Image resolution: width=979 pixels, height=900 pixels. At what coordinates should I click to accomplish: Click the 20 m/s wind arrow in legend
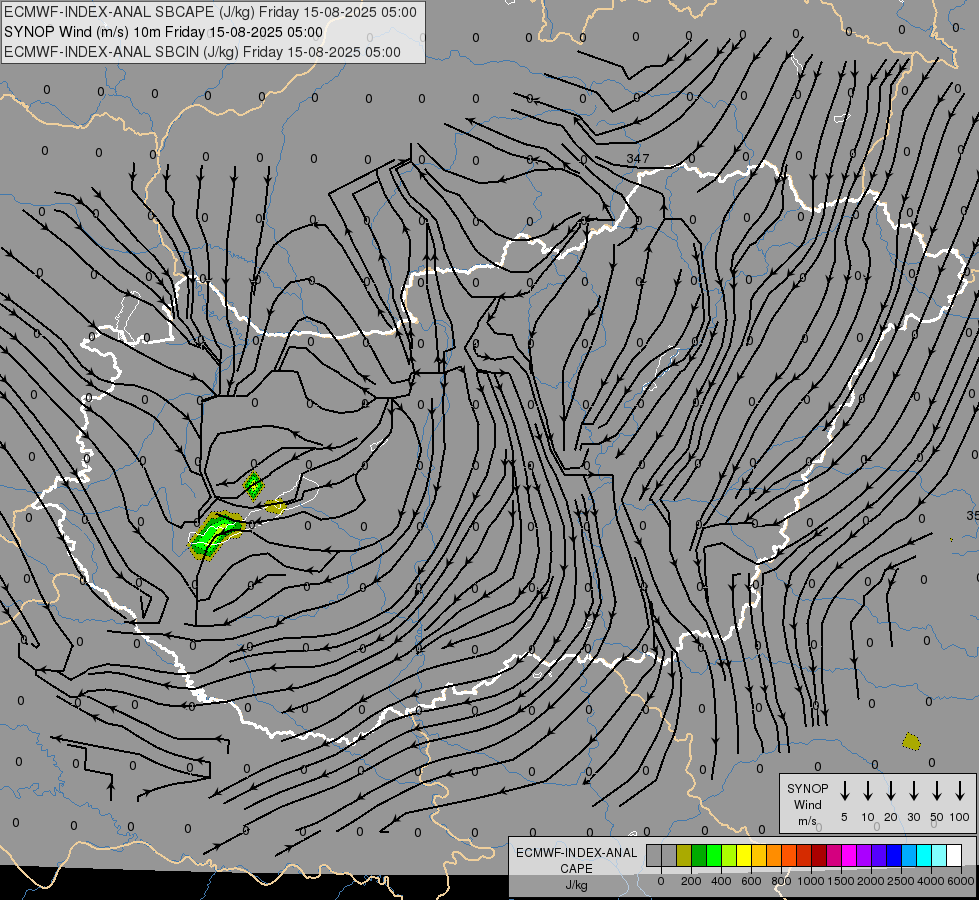pos(891,790)
